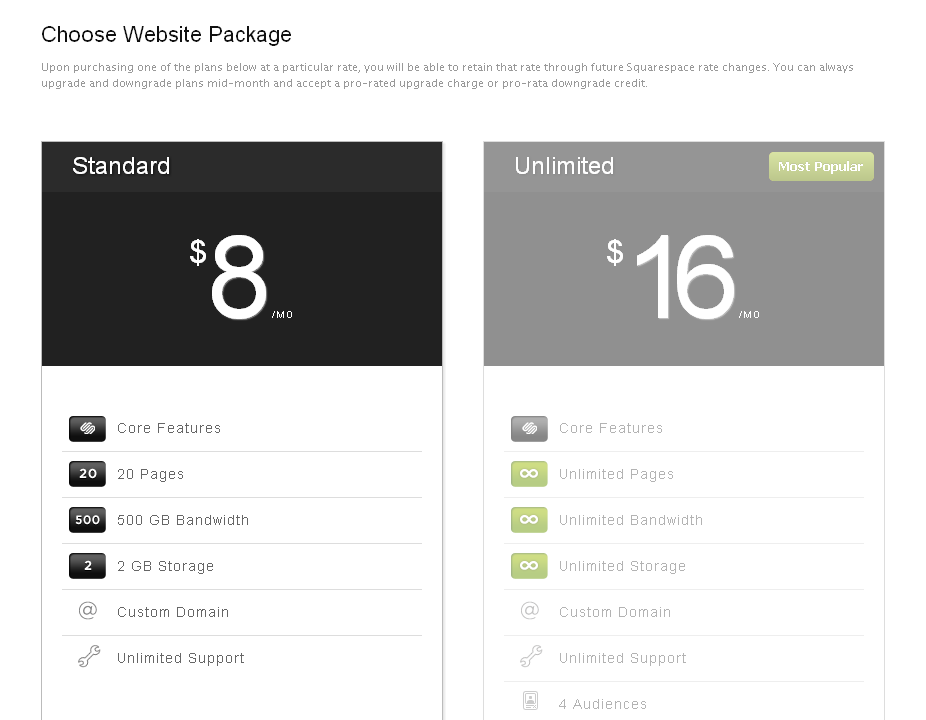Click the infinity icon beside Unlimited Pages

coord(529,474)
